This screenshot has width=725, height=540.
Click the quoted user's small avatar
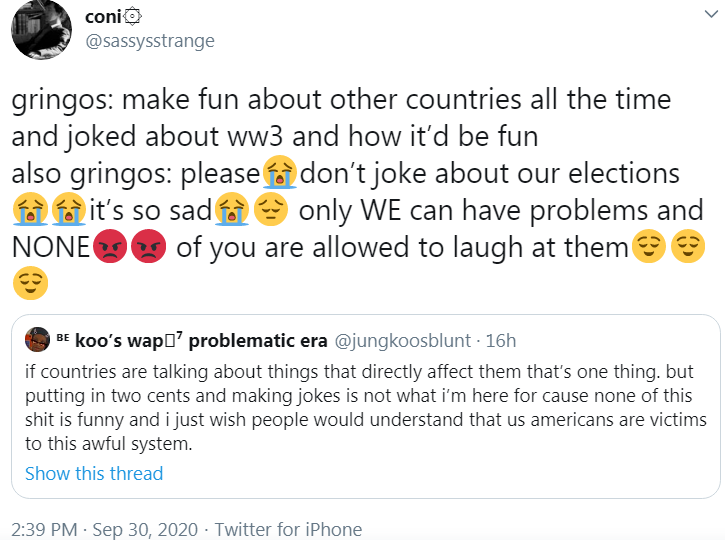(x=37, y=339)
